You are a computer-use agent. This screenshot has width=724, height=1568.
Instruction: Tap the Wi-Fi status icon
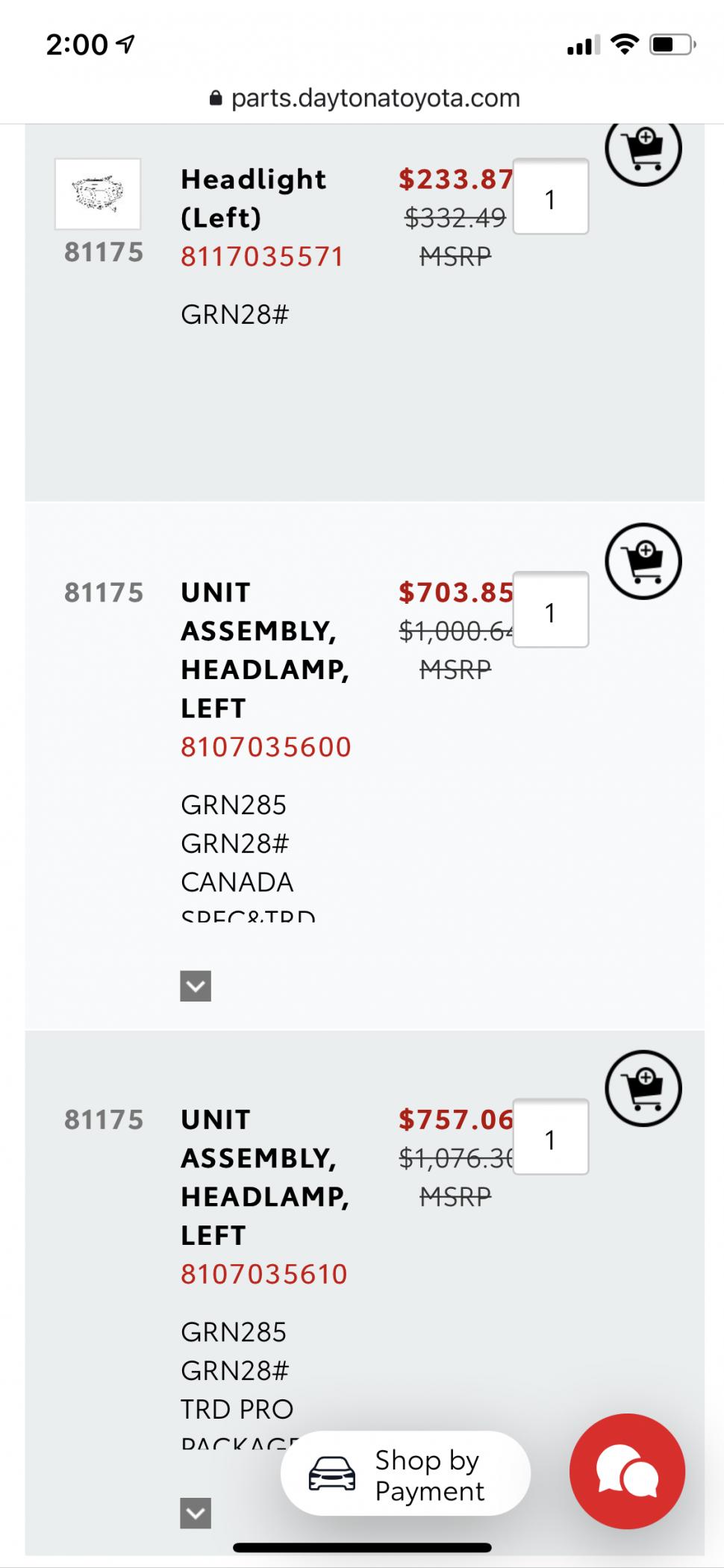[624, 45]
